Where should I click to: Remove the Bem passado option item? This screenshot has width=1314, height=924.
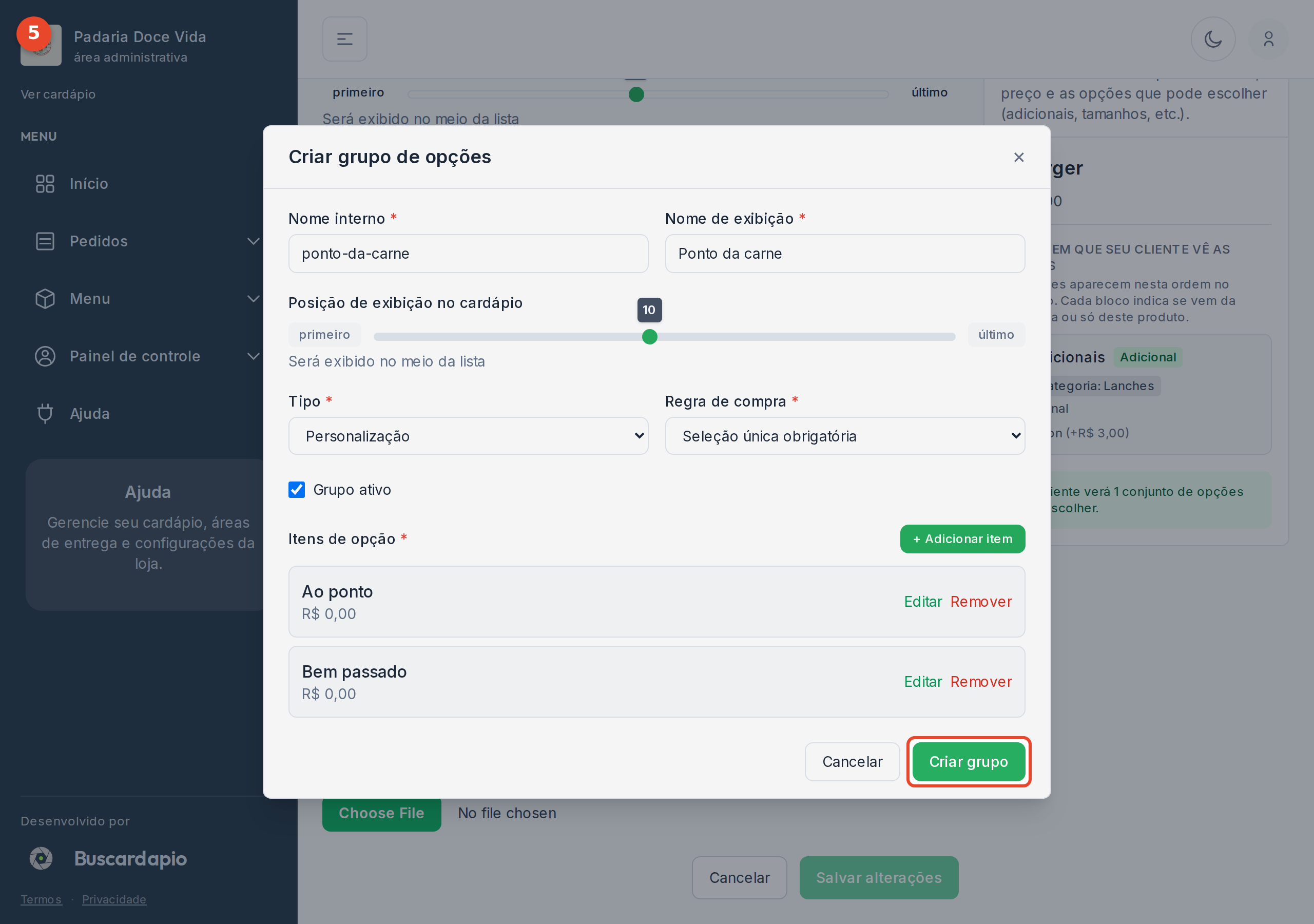click(981, 682)
